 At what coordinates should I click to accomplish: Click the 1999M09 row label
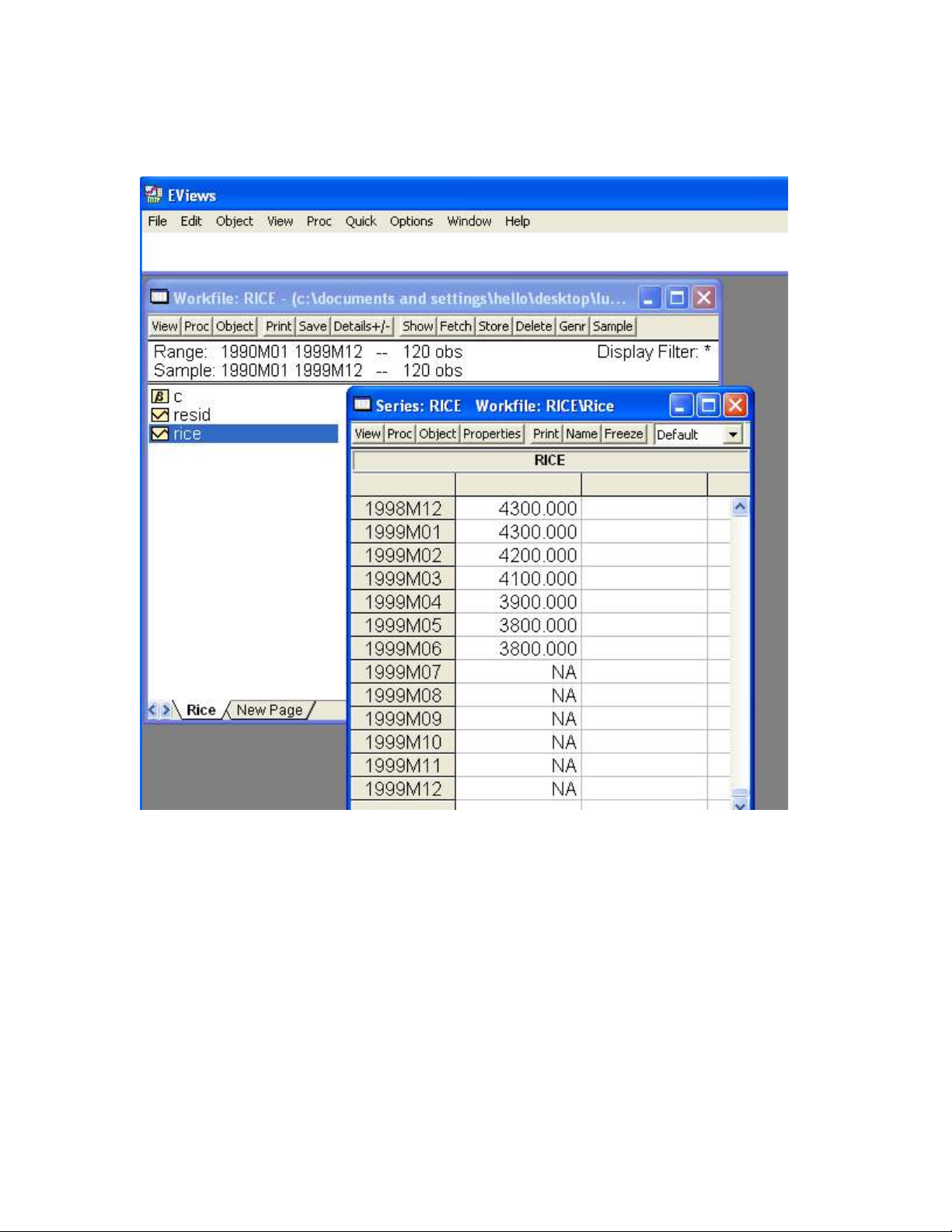click(x=403, y=718)
